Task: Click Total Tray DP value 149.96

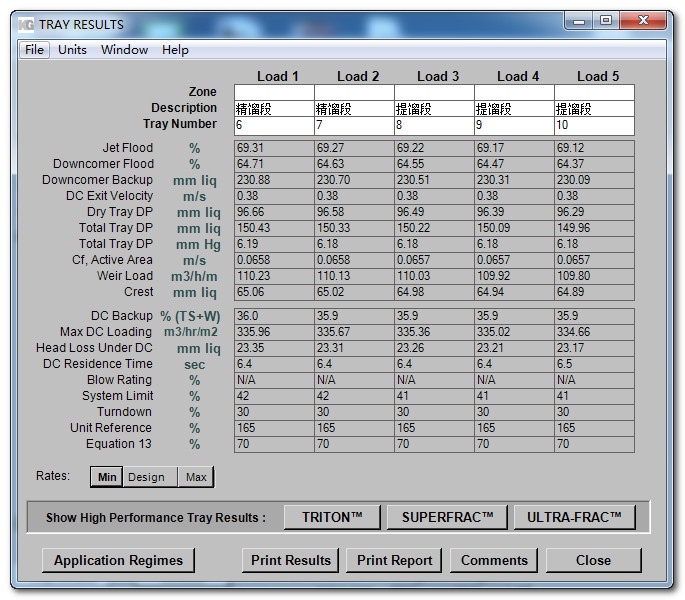Action: 595,228
